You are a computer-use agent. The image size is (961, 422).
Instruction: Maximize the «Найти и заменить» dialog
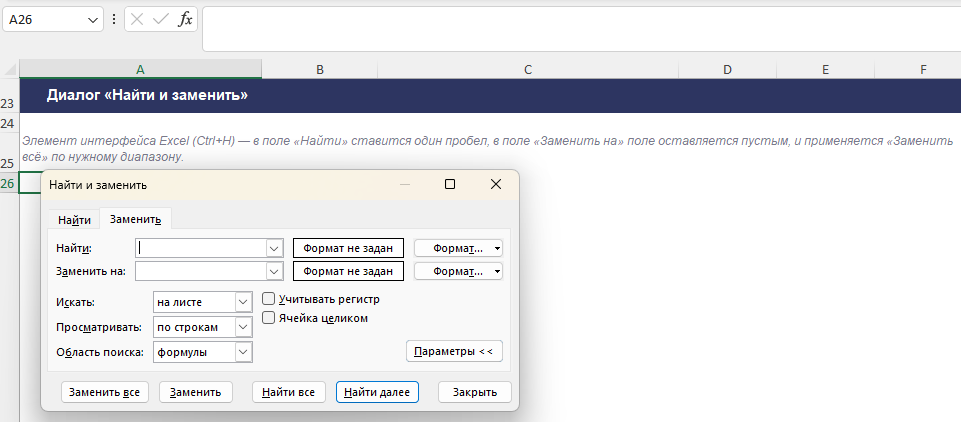tap(450, 184)
